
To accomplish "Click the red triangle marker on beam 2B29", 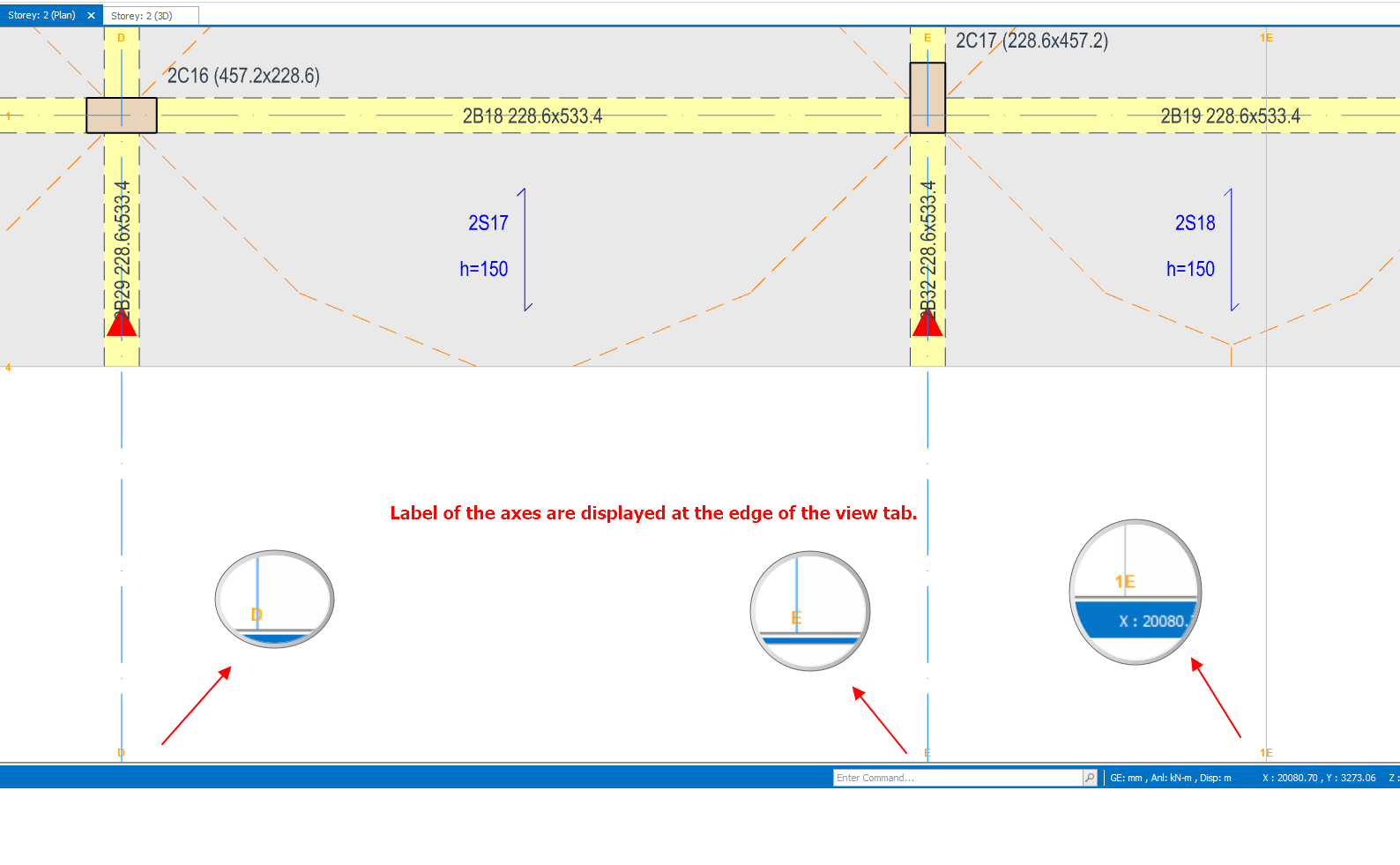I will [122, 324].
